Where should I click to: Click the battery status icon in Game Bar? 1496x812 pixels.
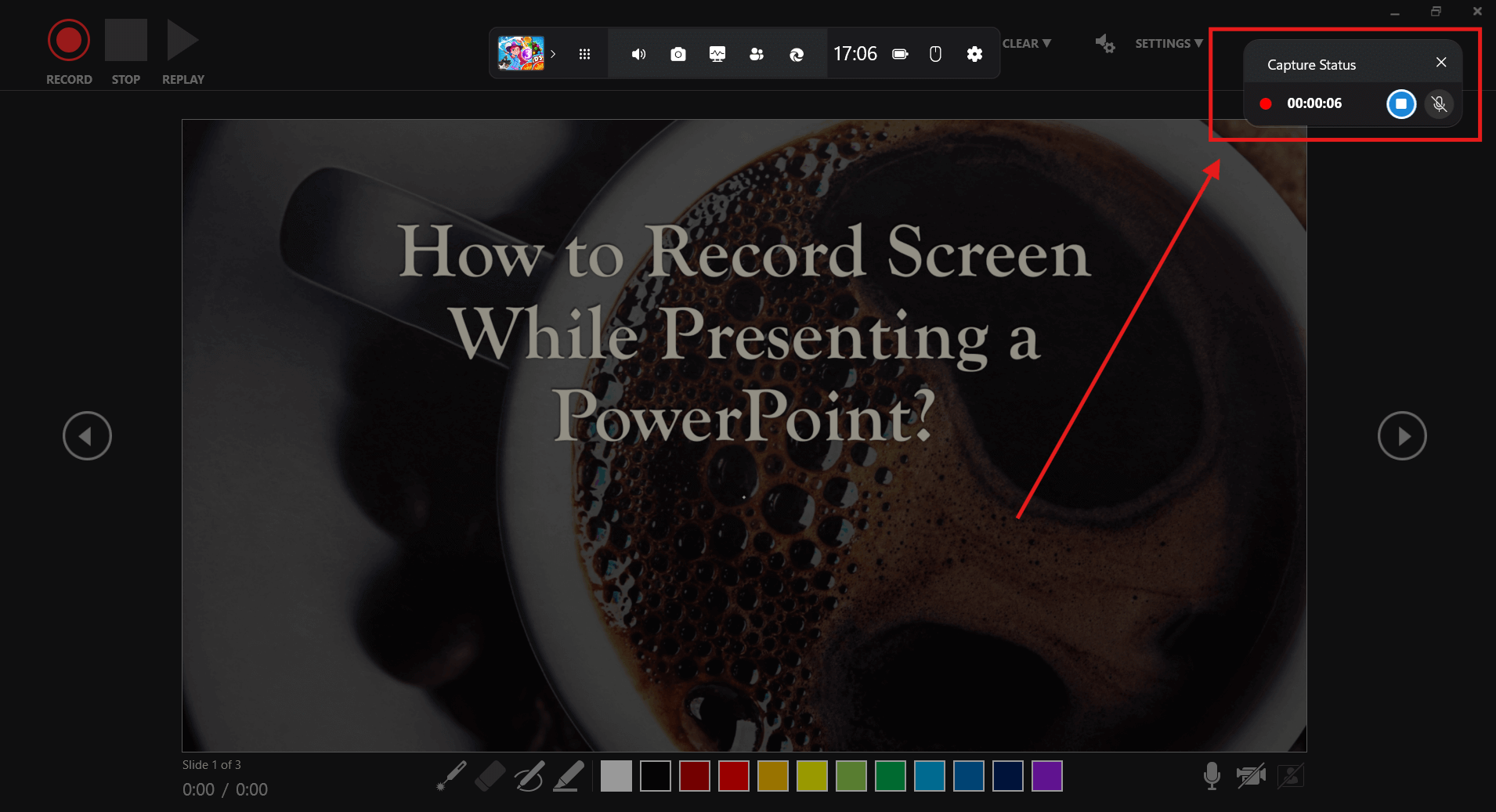[901, 54]
